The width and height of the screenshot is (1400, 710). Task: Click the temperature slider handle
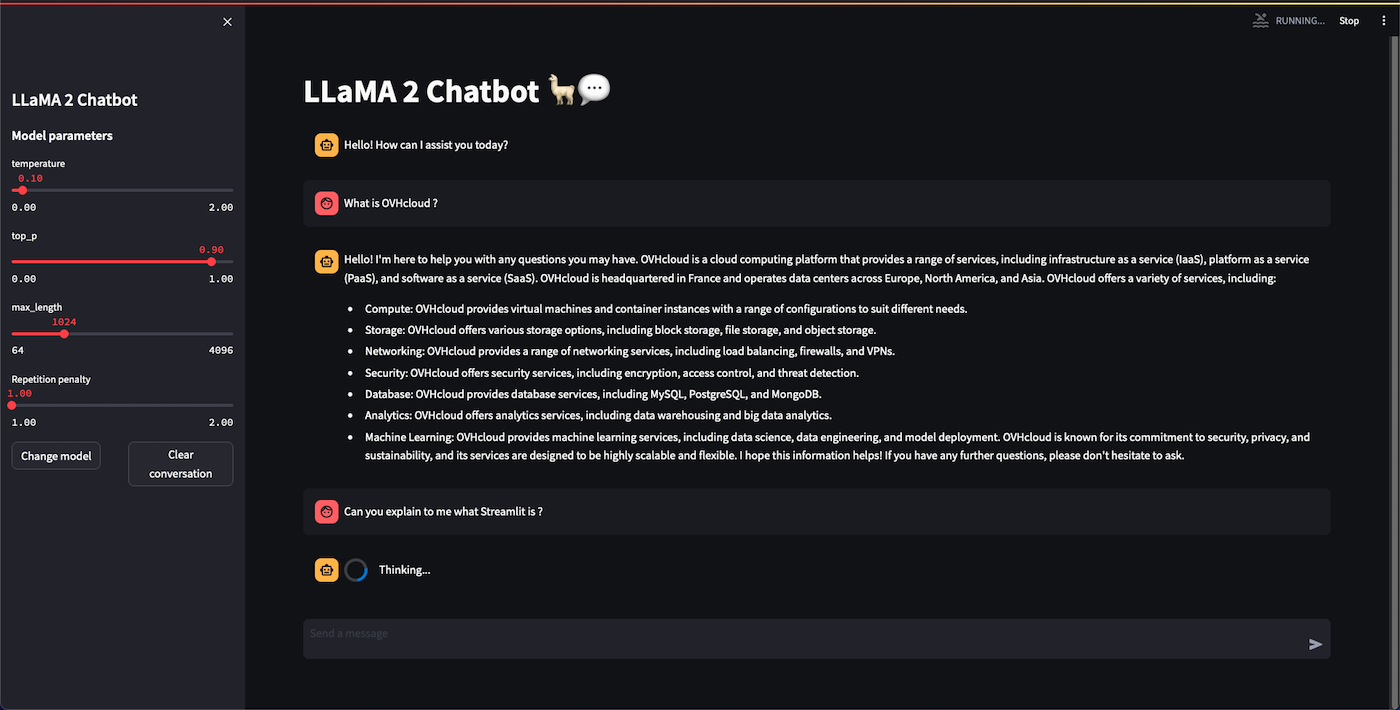[23, 190]
